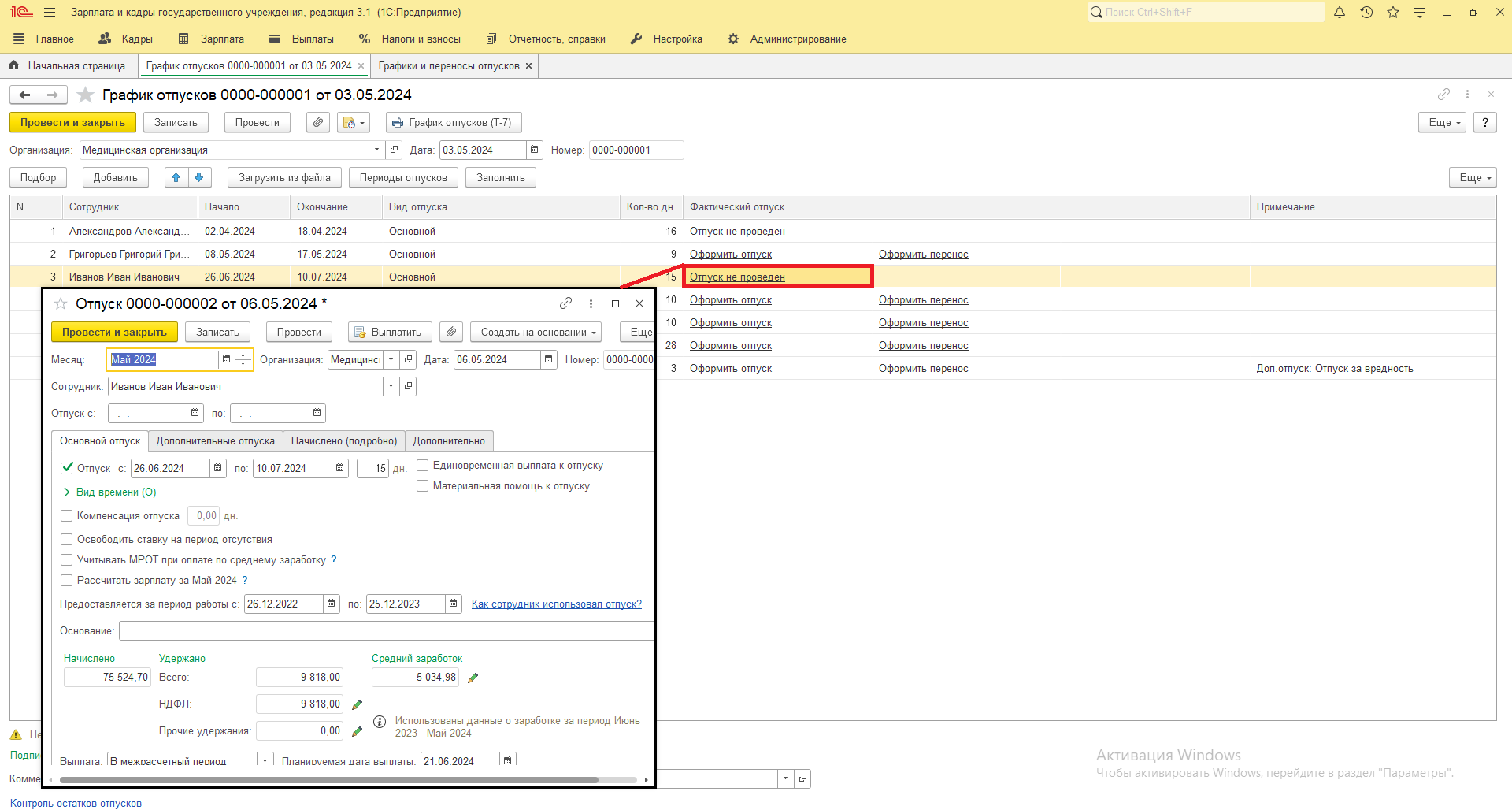
Task: Open favorites star icon in title bar
Action: pos(1393,13)
